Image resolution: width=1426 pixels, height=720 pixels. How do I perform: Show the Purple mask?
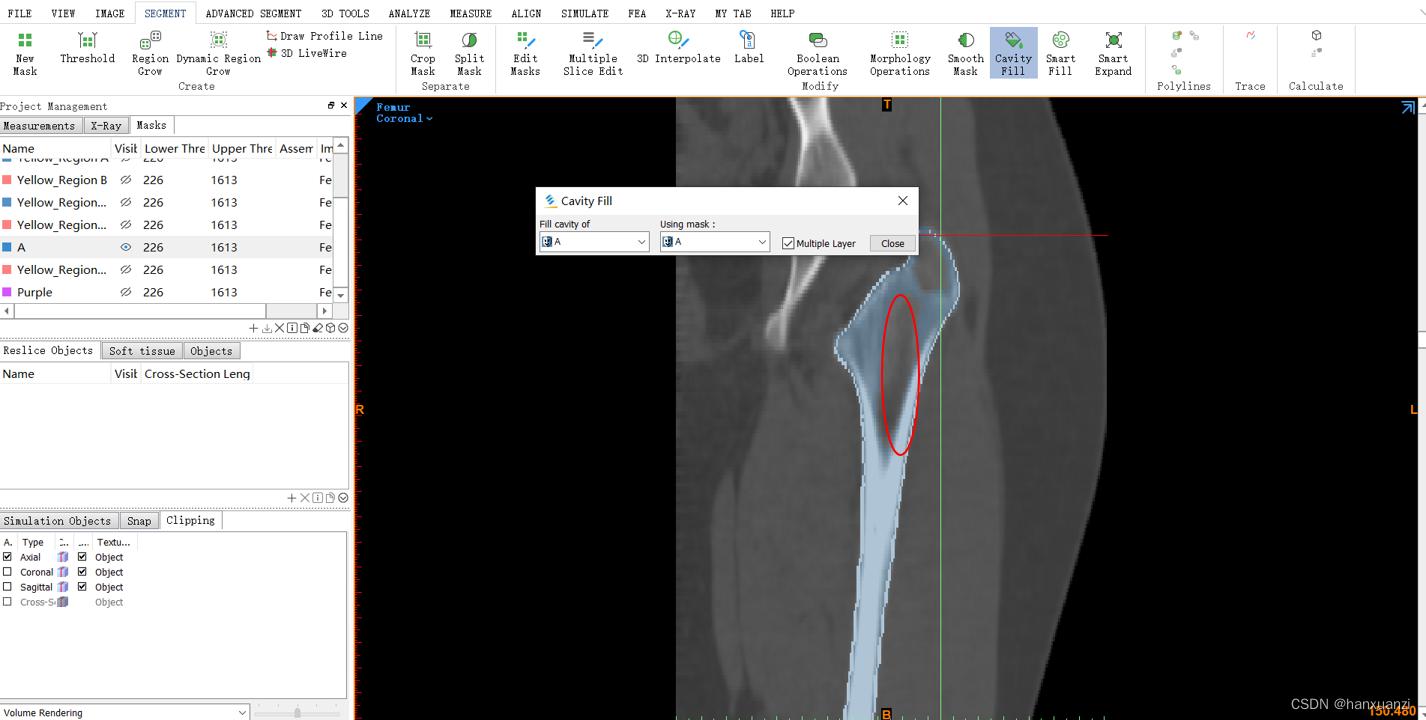tap(126, 292)
